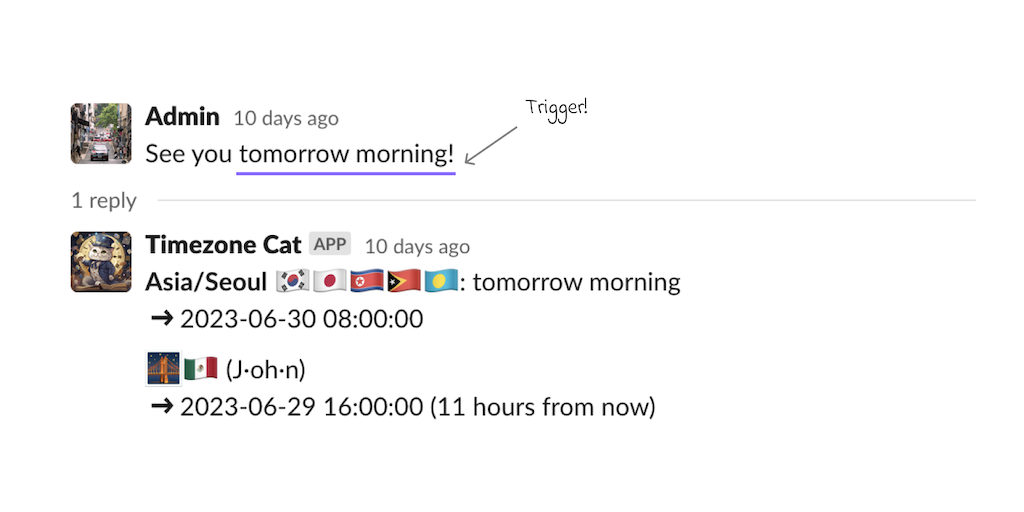Click the APP badge beside Timezone Cat

point(329,244)
